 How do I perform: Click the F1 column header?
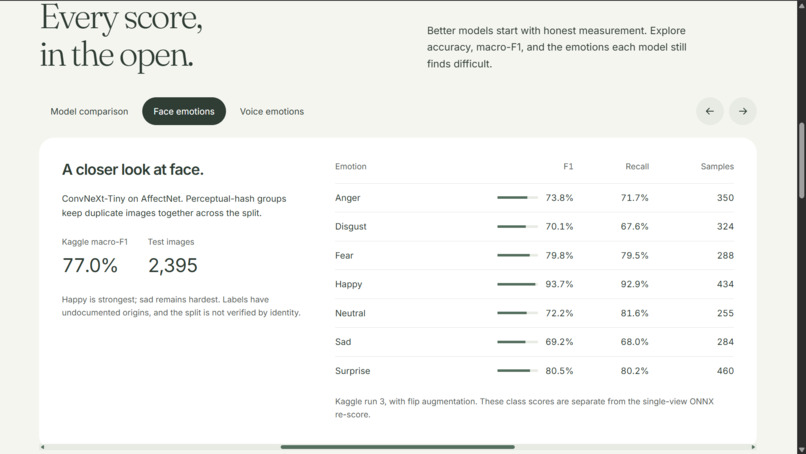point(568,167)
